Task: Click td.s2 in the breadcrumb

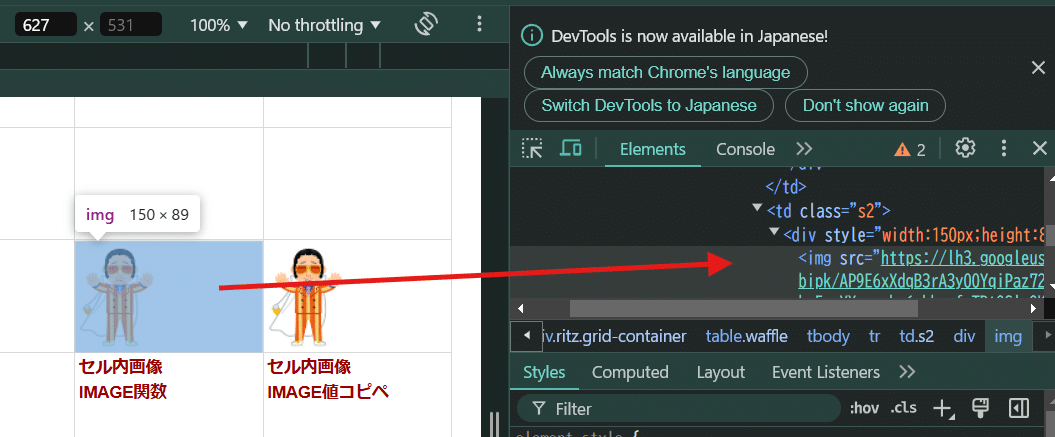Action: click(x=916, y=336)
